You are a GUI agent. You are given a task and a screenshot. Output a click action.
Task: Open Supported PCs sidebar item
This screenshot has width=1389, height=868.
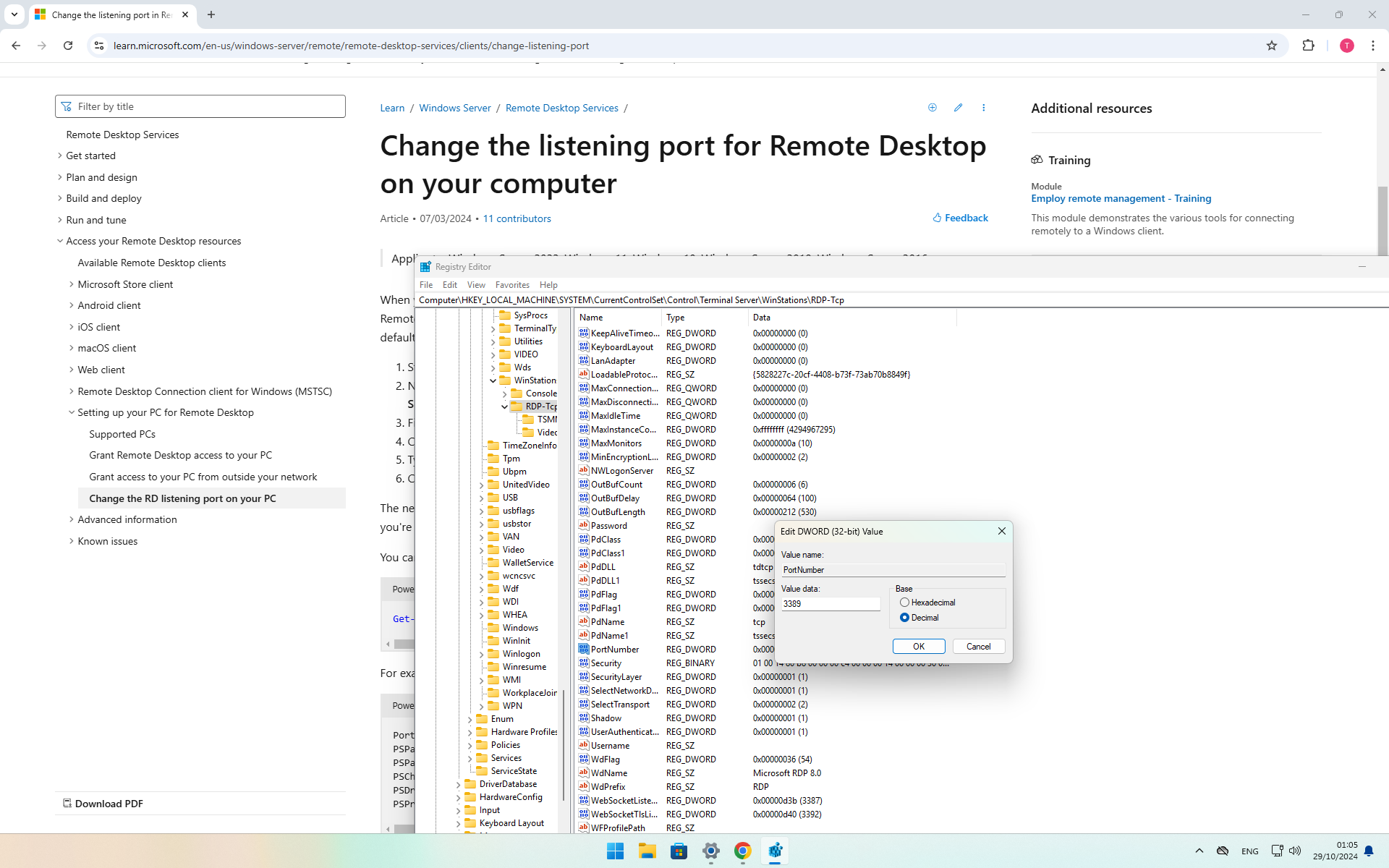[122, 434]
